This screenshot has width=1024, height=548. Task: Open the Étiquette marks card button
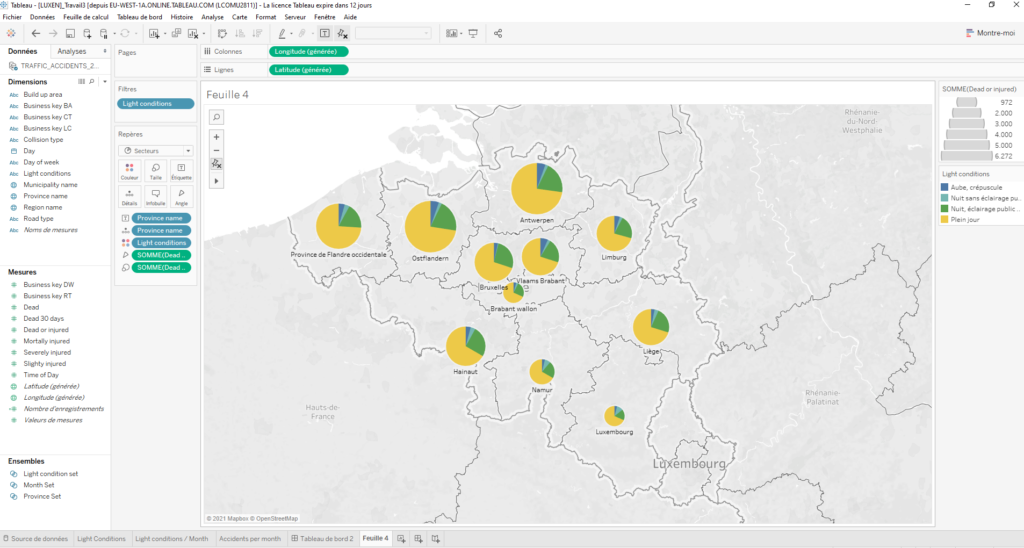point(182,172)
